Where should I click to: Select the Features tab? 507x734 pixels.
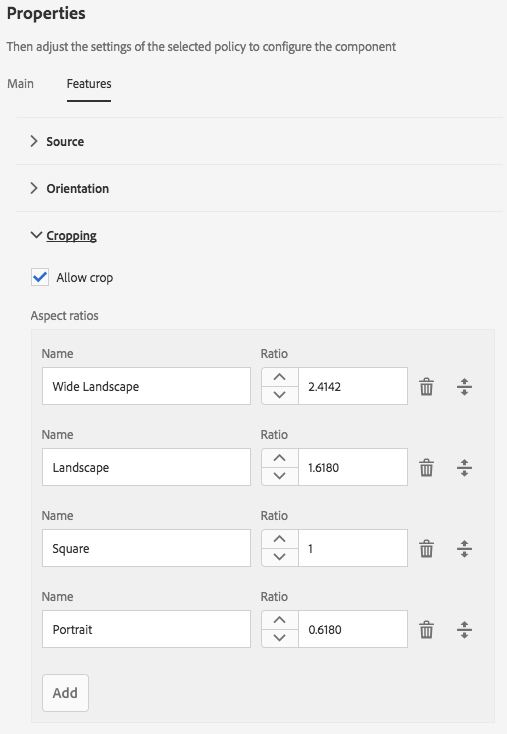[x=89, y=84]
